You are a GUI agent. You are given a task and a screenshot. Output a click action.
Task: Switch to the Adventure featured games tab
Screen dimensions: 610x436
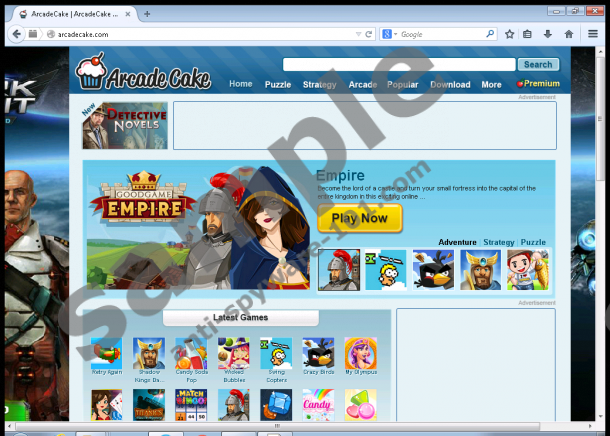[457, 242]
